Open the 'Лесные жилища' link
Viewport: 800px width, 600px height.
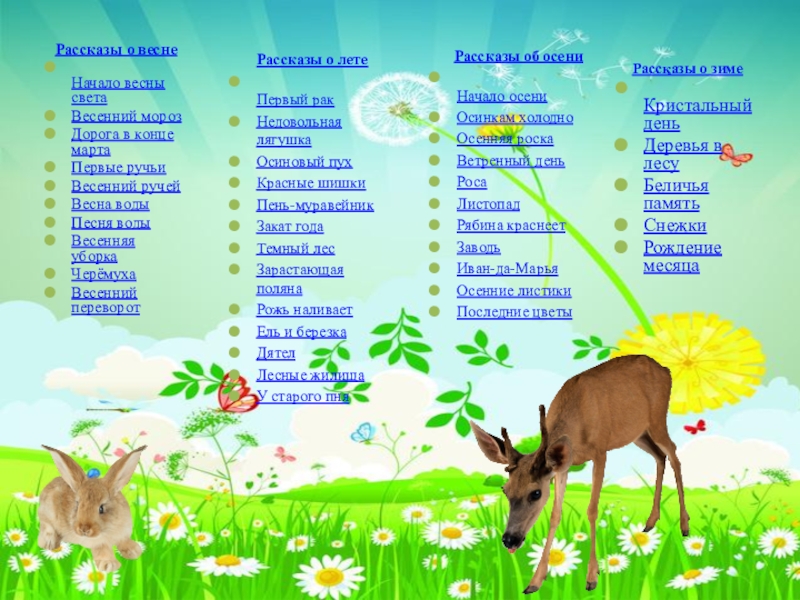click(x=310, y=376)
